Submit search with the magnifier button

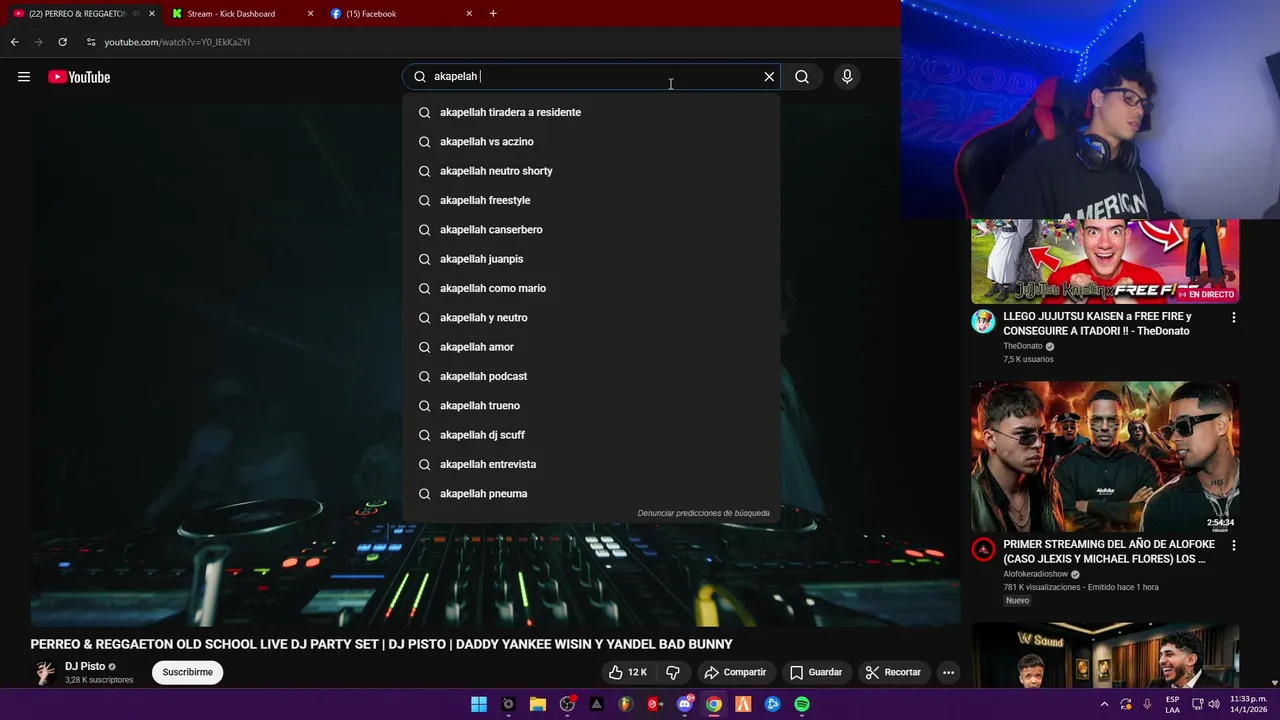click(802, 77)
